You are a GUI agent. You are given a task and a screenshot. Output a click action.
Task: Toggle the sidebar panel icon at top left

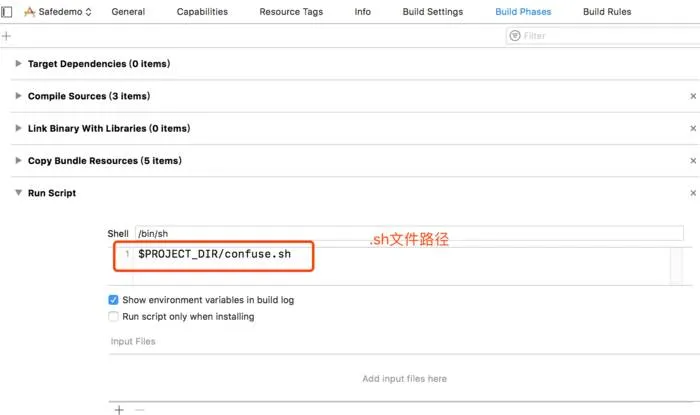click(x=7, y=12)
